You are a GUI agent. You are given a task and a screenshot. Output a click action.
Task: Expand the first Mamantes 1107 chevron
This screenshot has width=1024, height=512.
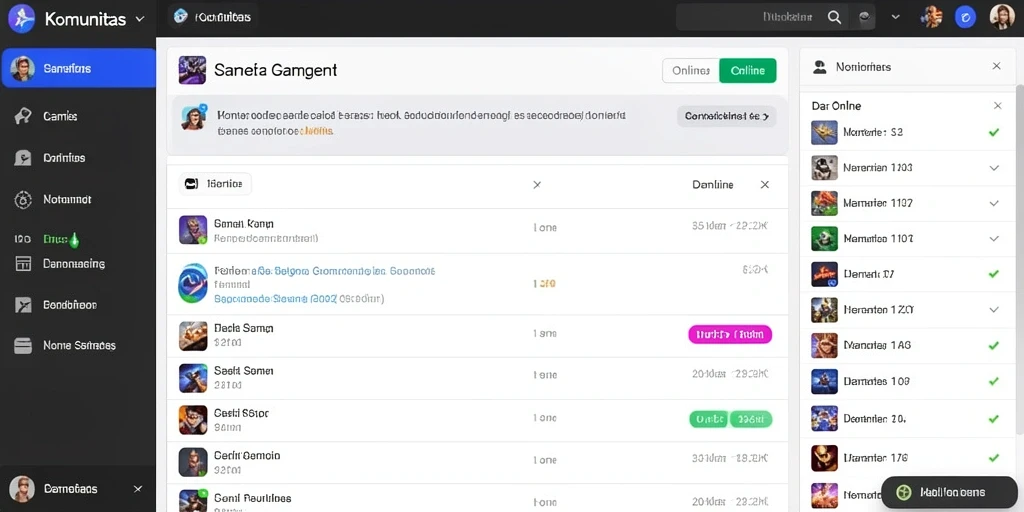(994, 203)
